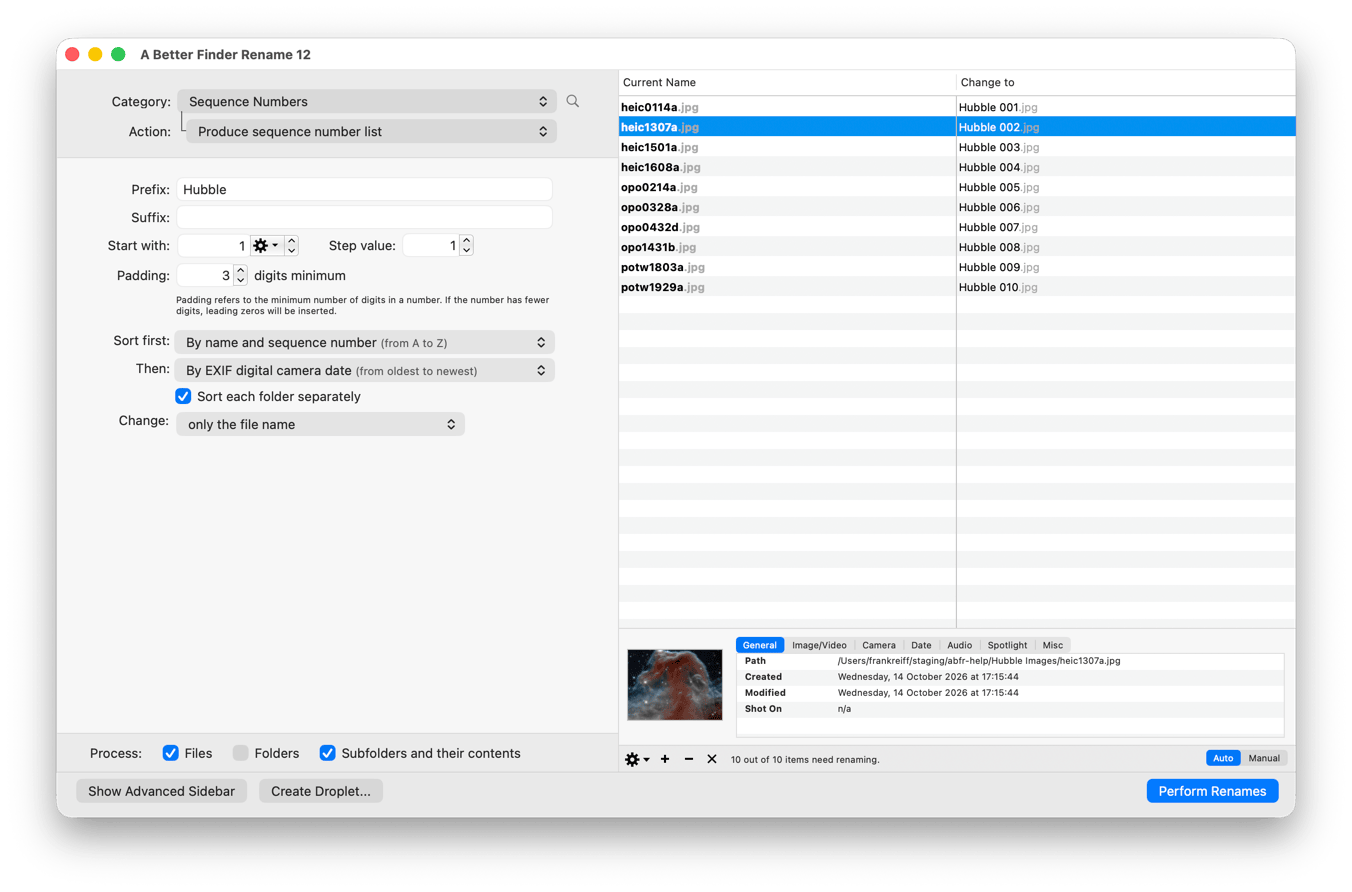Click the Start with stepper arrows
The image size is (1352, 892).
pyautogui.click(x=291, y=245)
